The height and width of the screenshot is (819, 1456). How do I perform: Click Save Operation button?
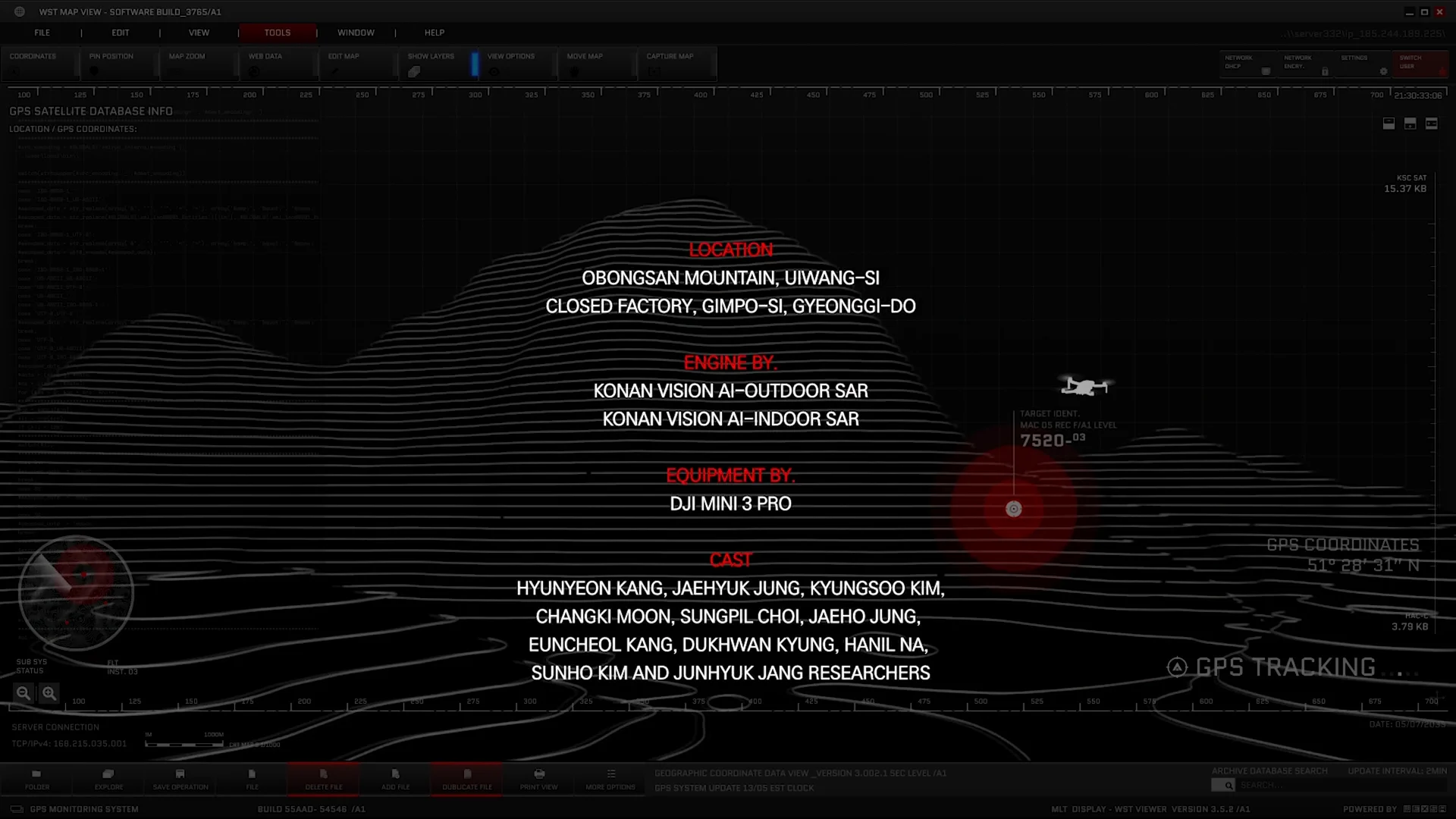180,780
